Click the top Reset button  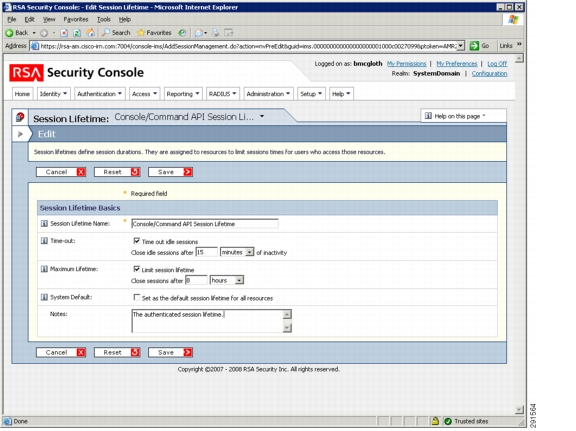[x=117, y=172]
